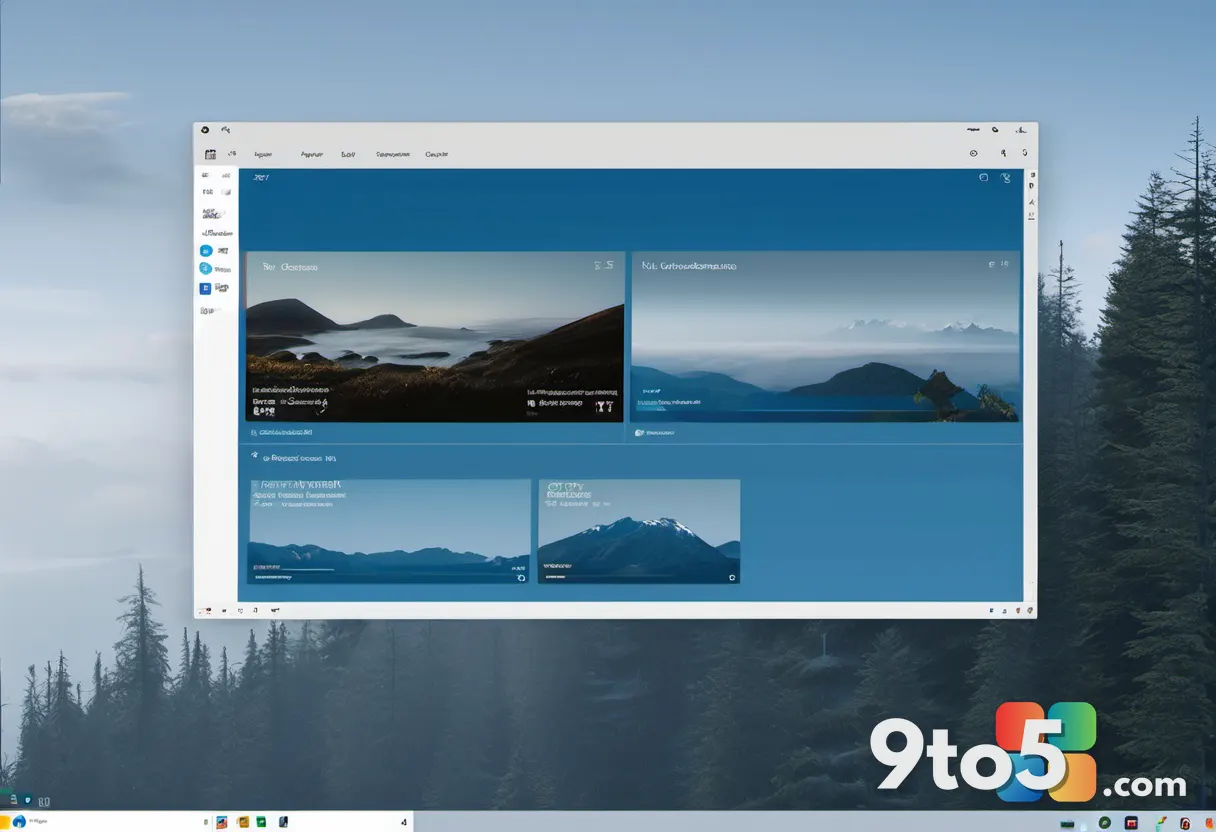Click the red square system tray icon
Screen dimensions: 1216x832
(1131, 822)
